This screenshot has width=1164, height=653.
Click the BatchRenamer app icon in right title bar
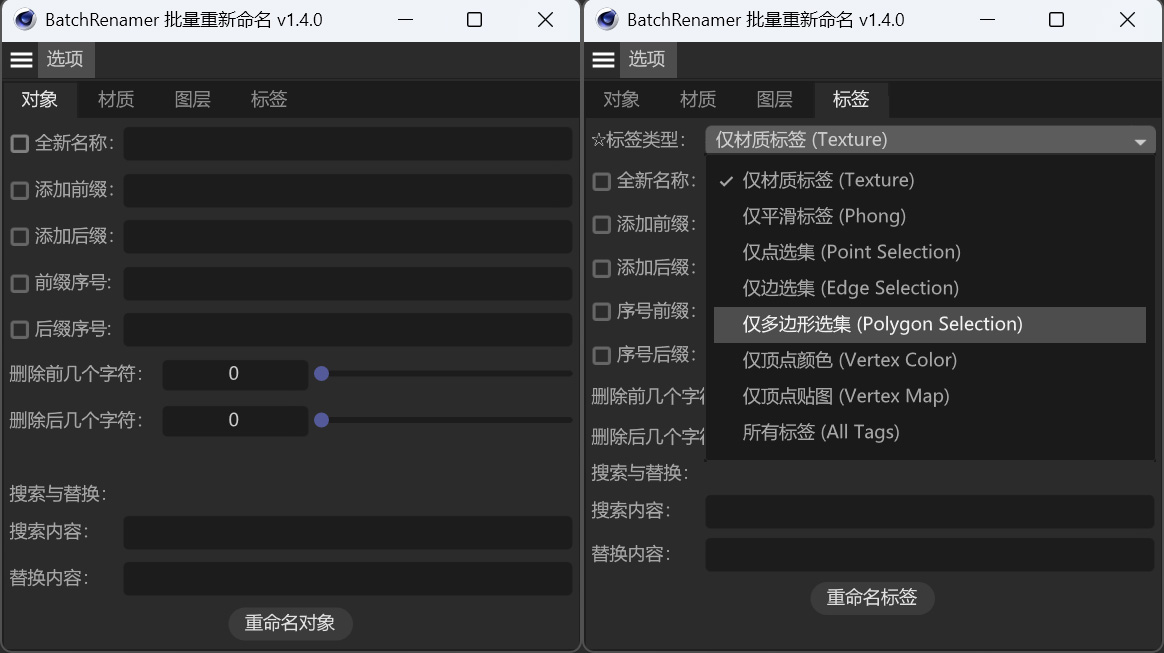click(x=605, y=19)
